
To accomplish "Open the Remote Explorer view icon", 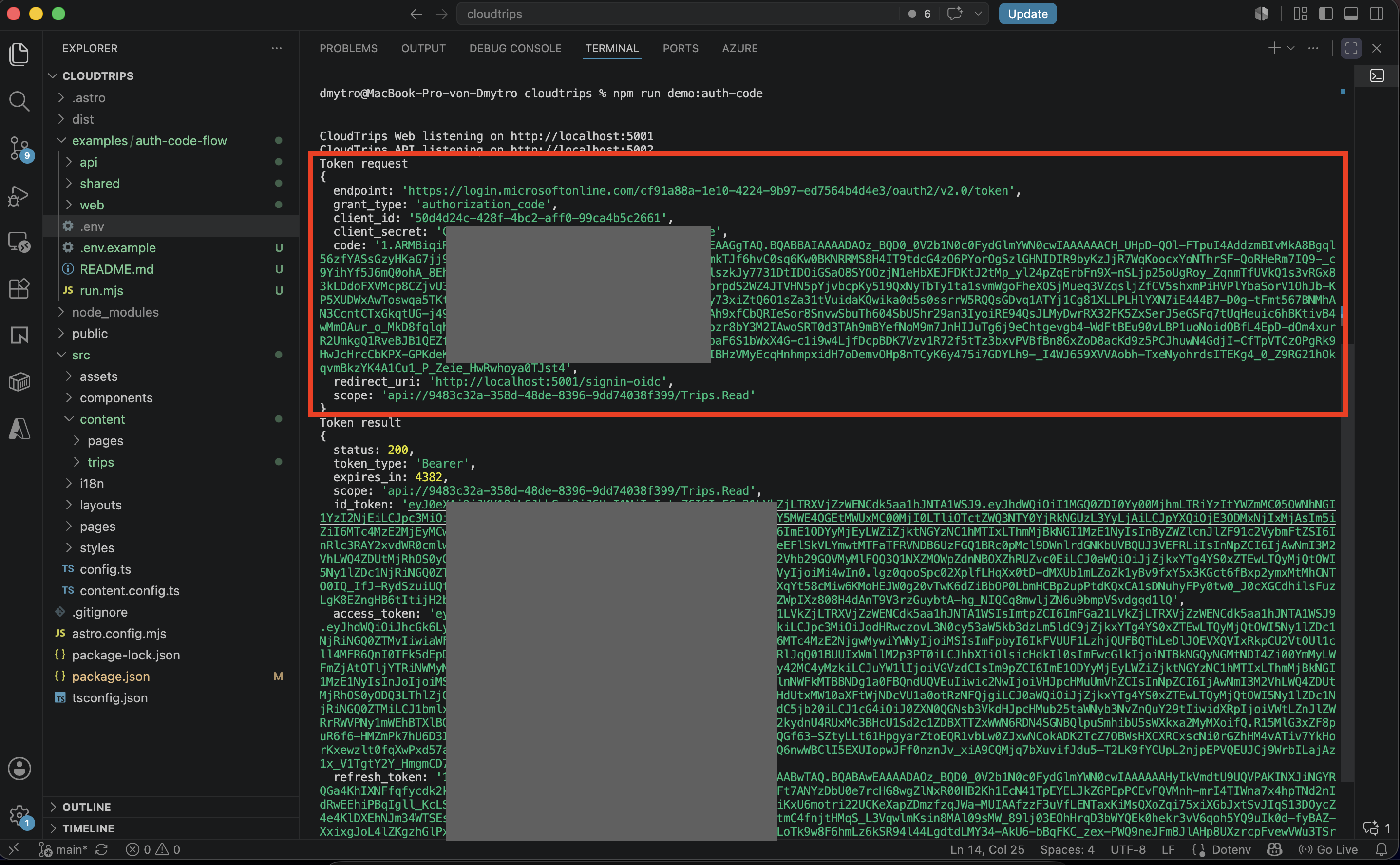I will coord(19,242).
